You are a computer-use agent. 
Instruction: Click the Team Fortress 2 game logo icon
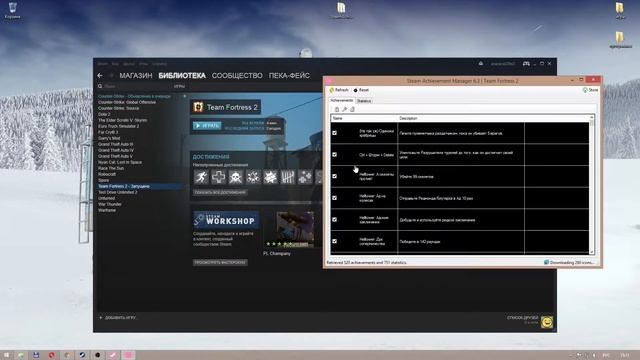coord(198,107)
